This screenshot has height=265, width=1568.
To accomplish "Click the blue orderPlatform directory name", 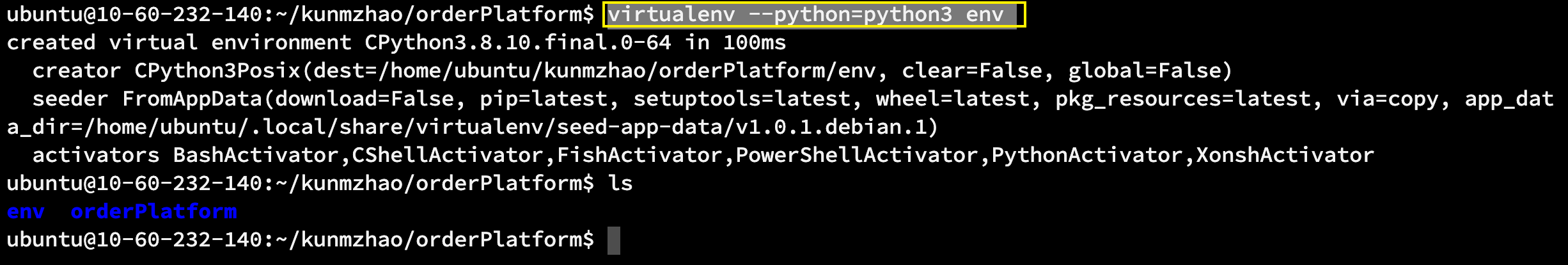I will pos(153,212).
